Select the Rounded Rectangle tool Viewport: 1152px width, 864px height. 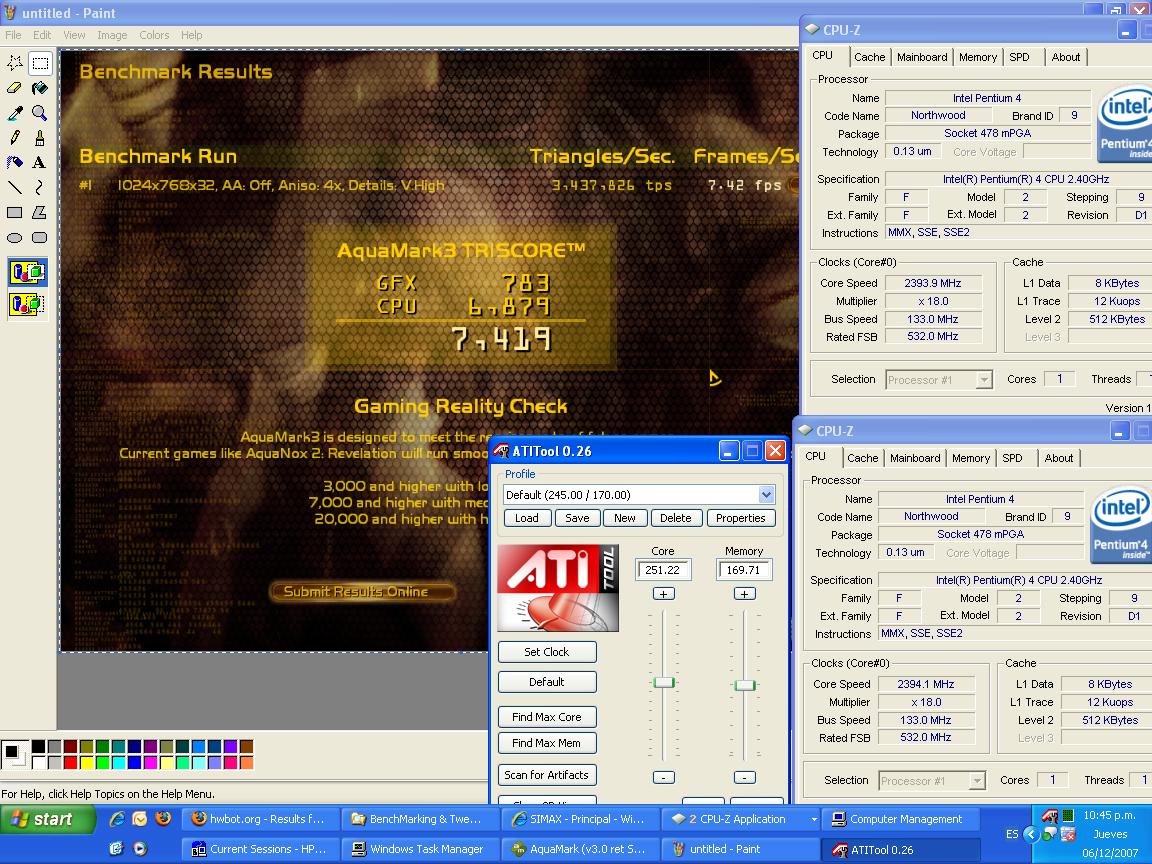click(x=40, y=237)
